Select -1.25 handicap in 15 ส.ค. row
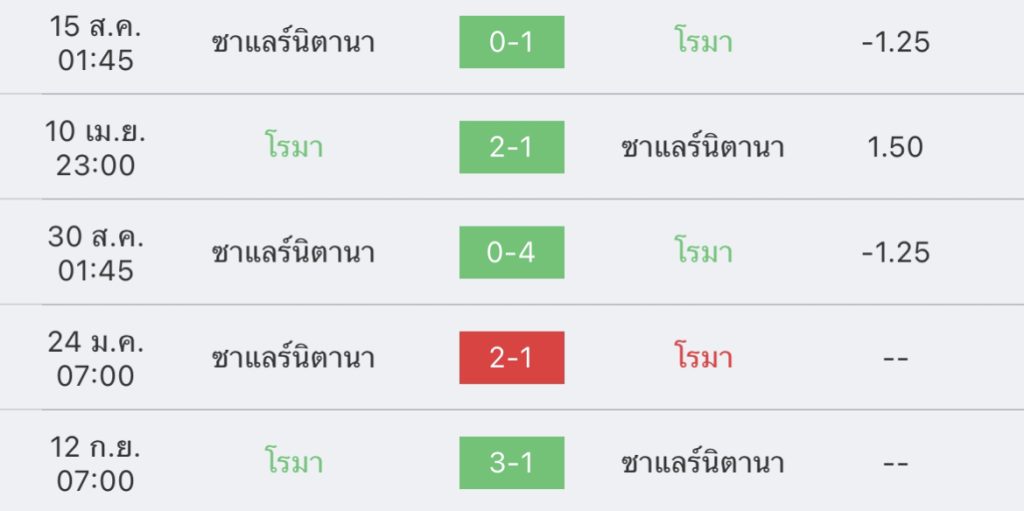The height and width of the screenshot is (511, 1024). click(x=895, y=42)
